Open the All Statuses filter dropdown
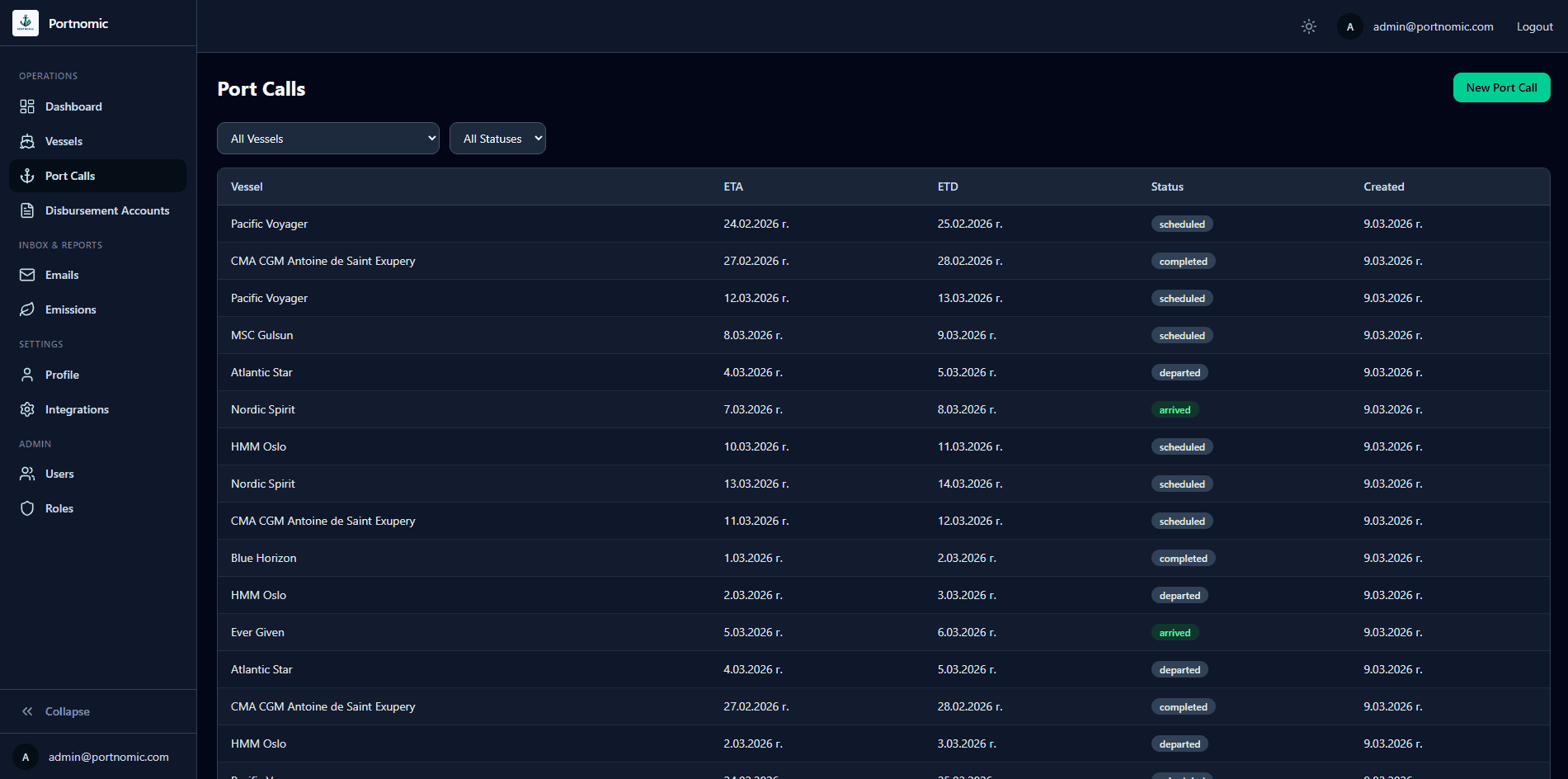Screen dimensions: 1568x779 (497, 138)
